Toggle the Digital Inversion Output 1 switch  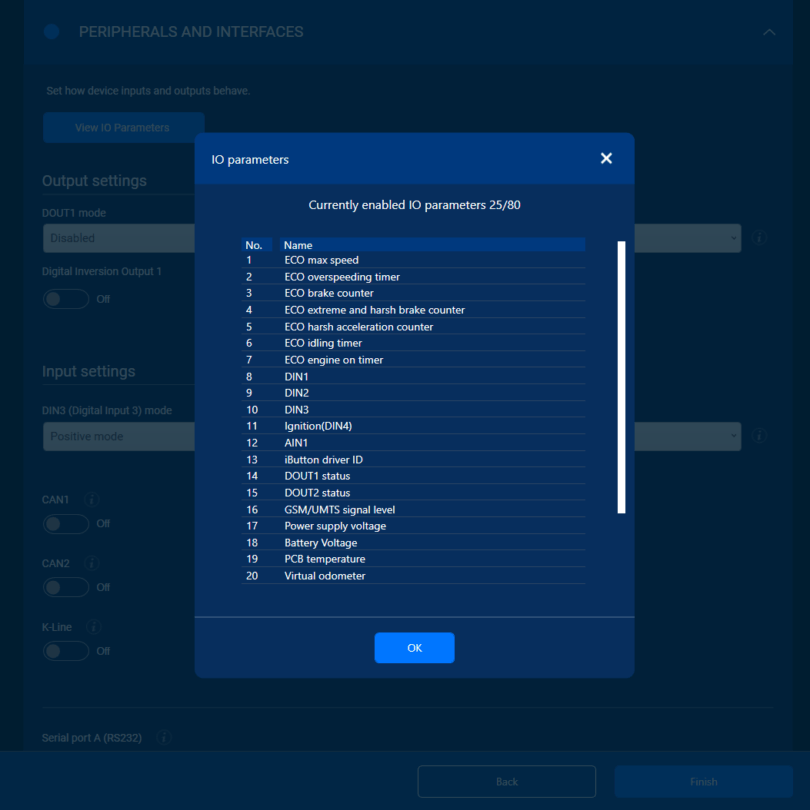pos(66,299)
